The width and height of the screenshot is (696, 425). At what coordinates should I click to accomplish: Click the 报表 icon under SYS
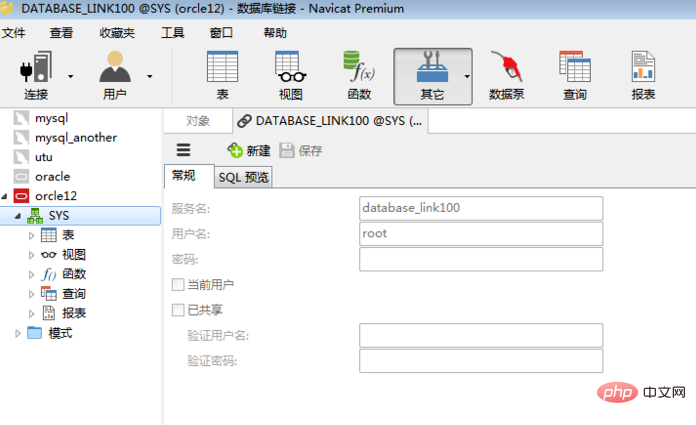pos(48,313)
